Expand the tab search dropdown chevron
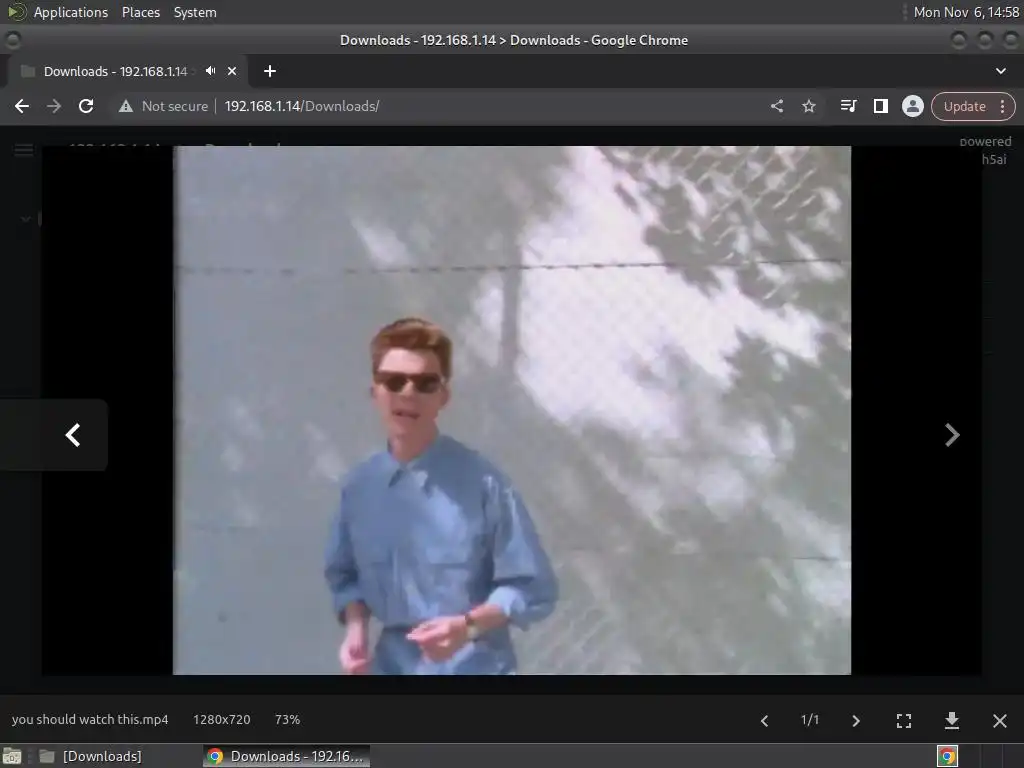Screen dimensions: 1024x768 tap(1000, 71)
